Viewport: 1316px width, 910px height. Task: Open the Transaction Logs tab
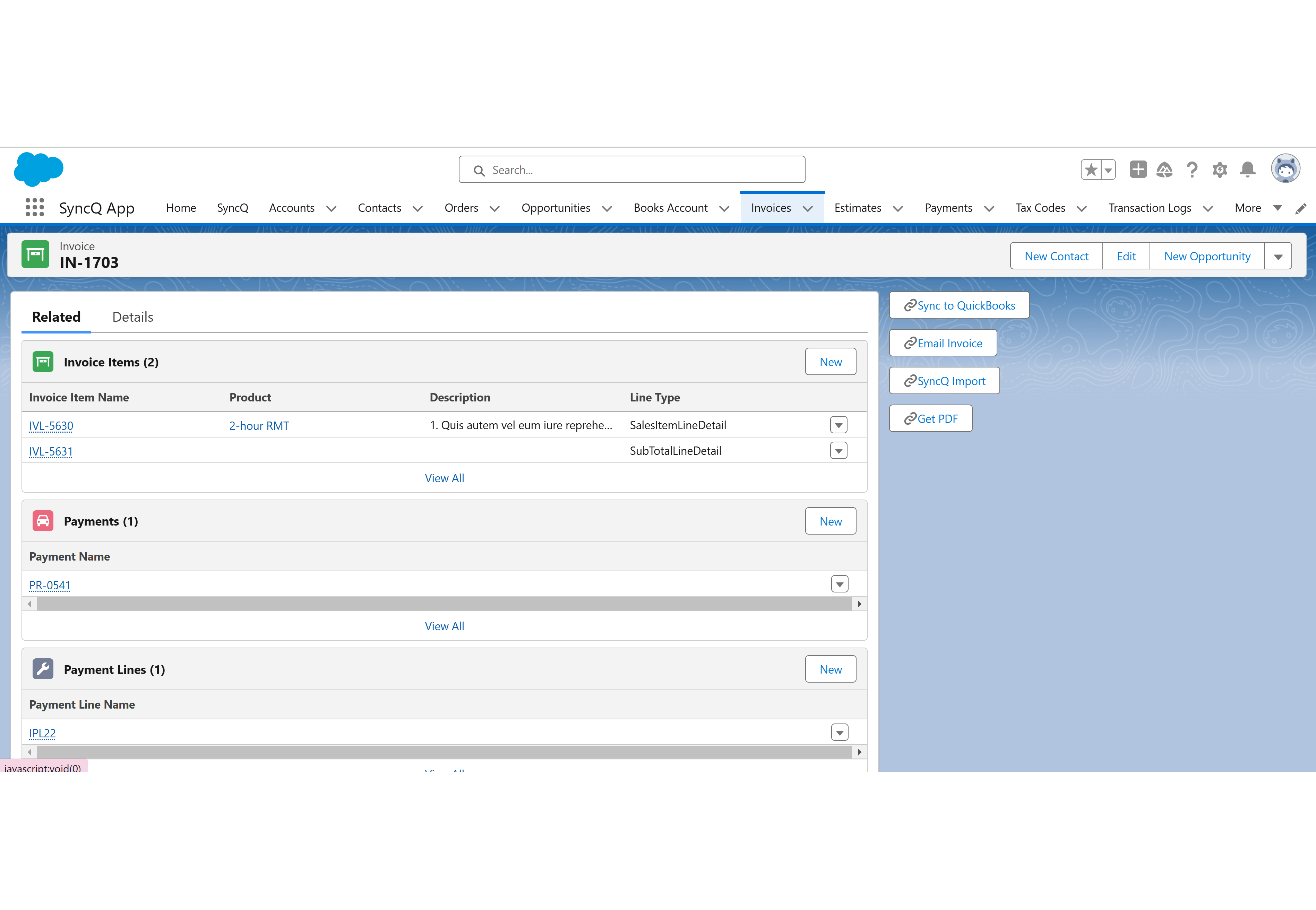click(x=1150, y=208)
